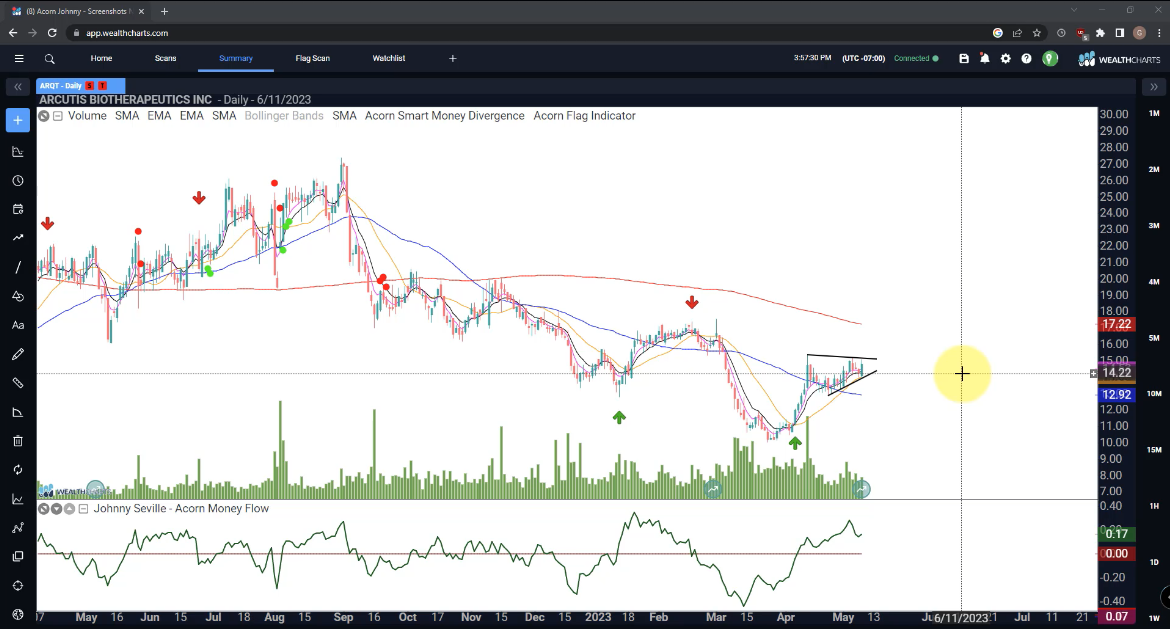Select the Summary tab

tap(236, 58)
